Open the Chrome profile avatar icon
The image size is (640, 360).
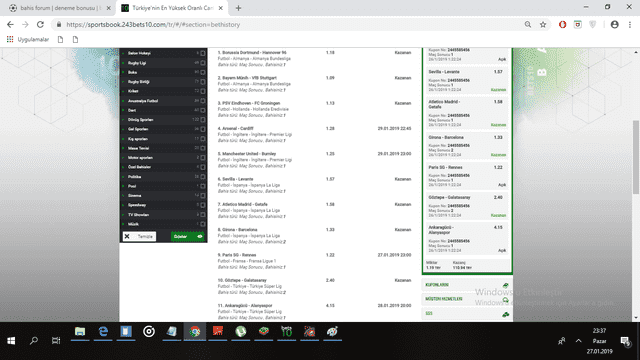[x=614, y=24]
